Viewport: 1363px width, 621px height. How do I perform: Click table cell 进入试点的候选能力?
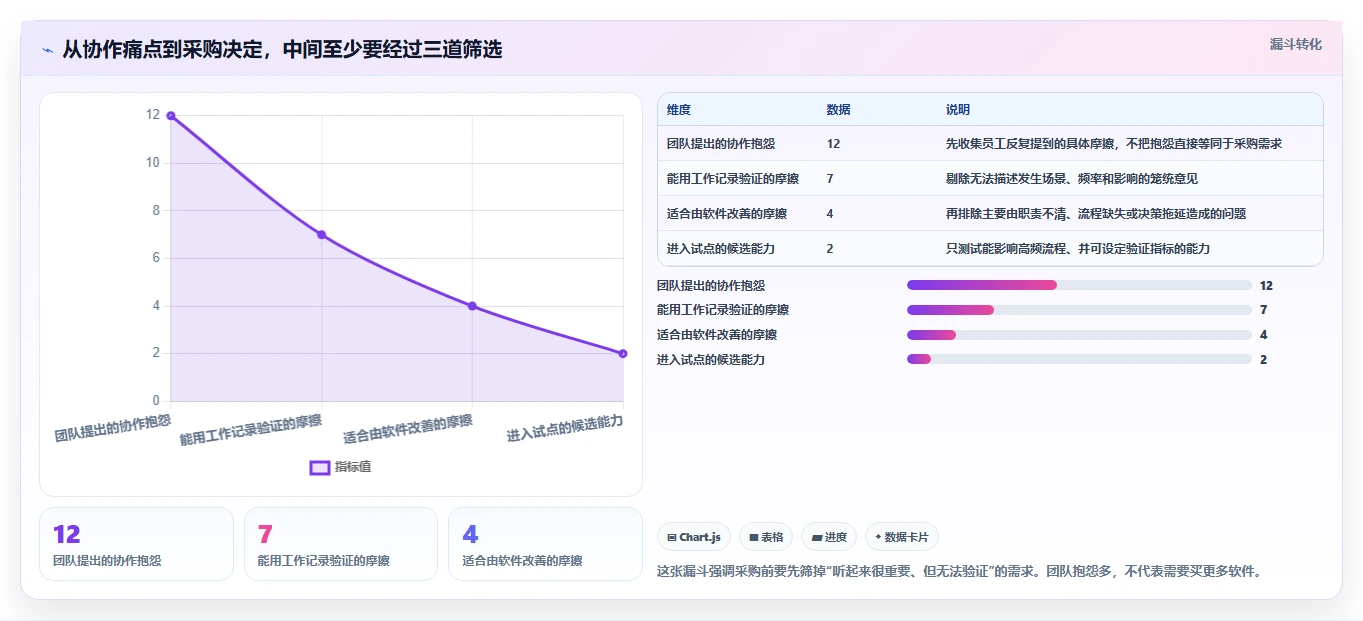pyautogui.click(x=721, y=249)
